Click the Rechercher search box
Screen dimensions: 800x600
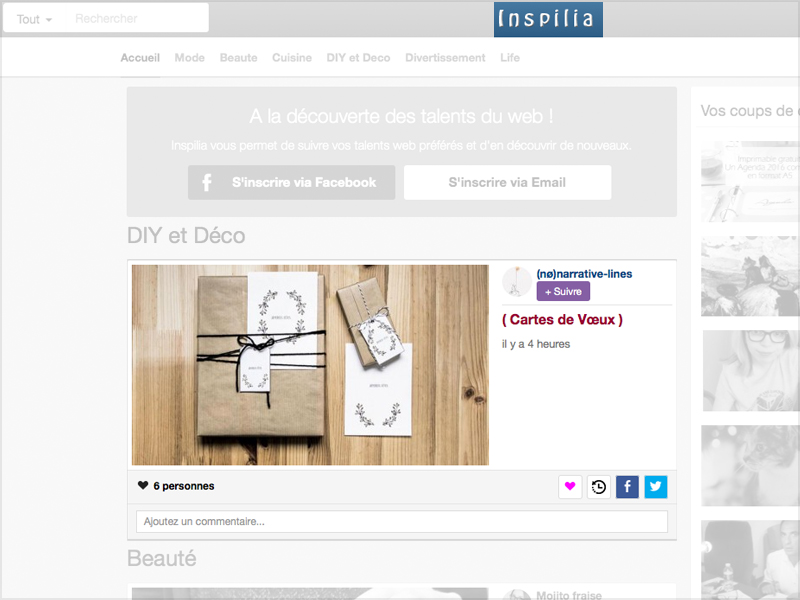[138, 19]
